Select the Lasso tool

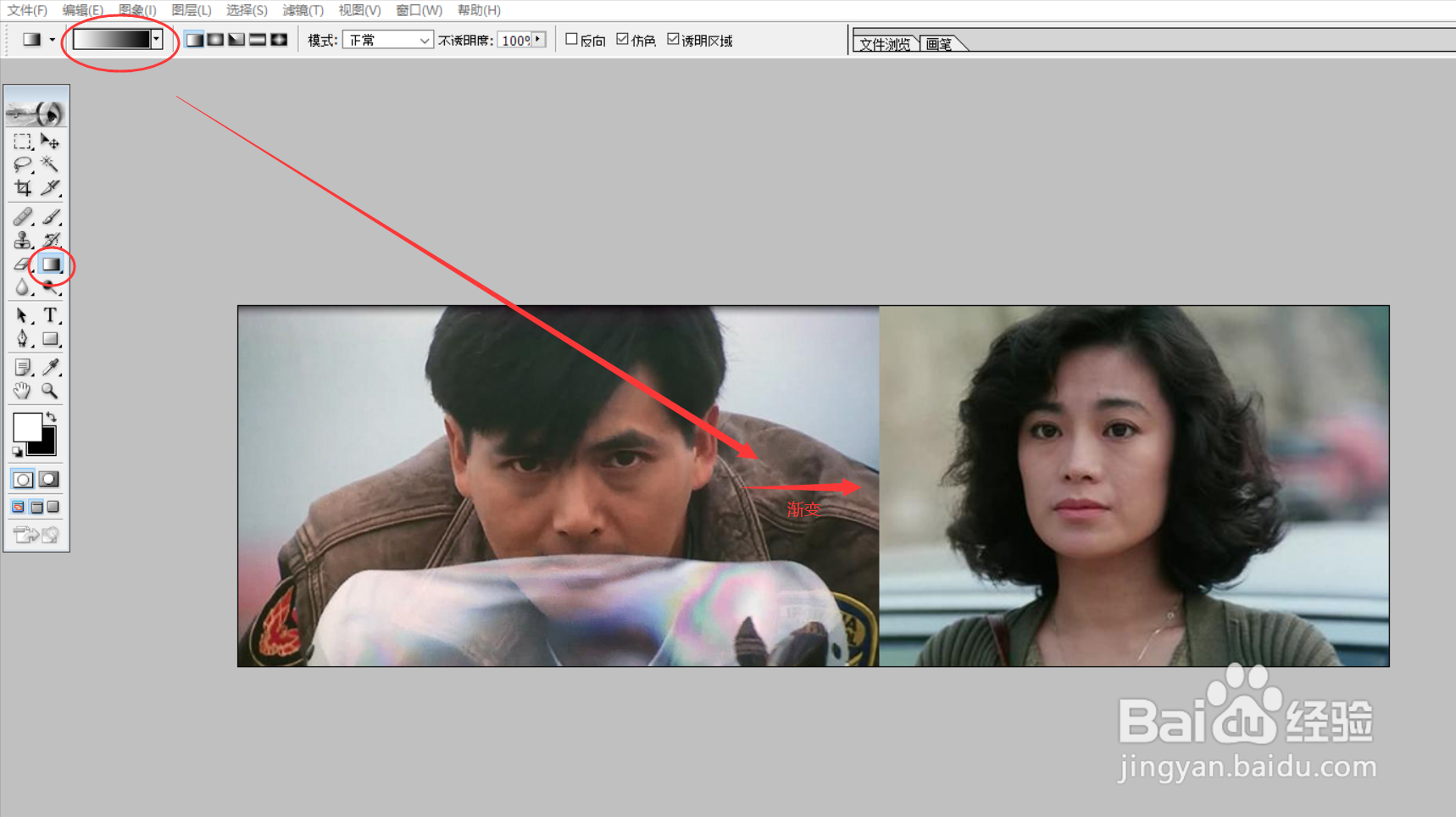(23, 164)
